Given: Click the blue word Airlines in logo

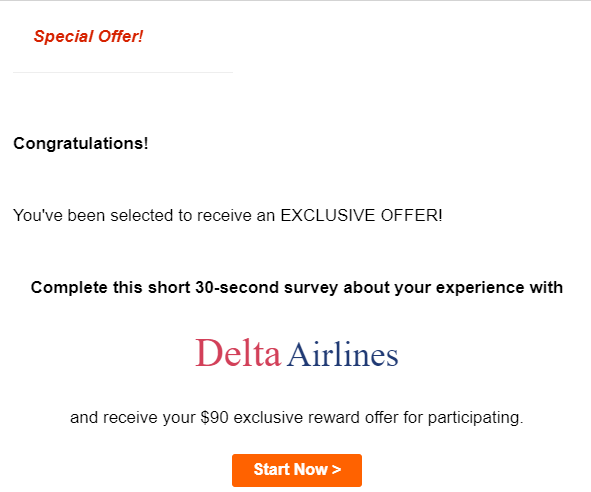Looking at the screenshot, I should point(342,354).
